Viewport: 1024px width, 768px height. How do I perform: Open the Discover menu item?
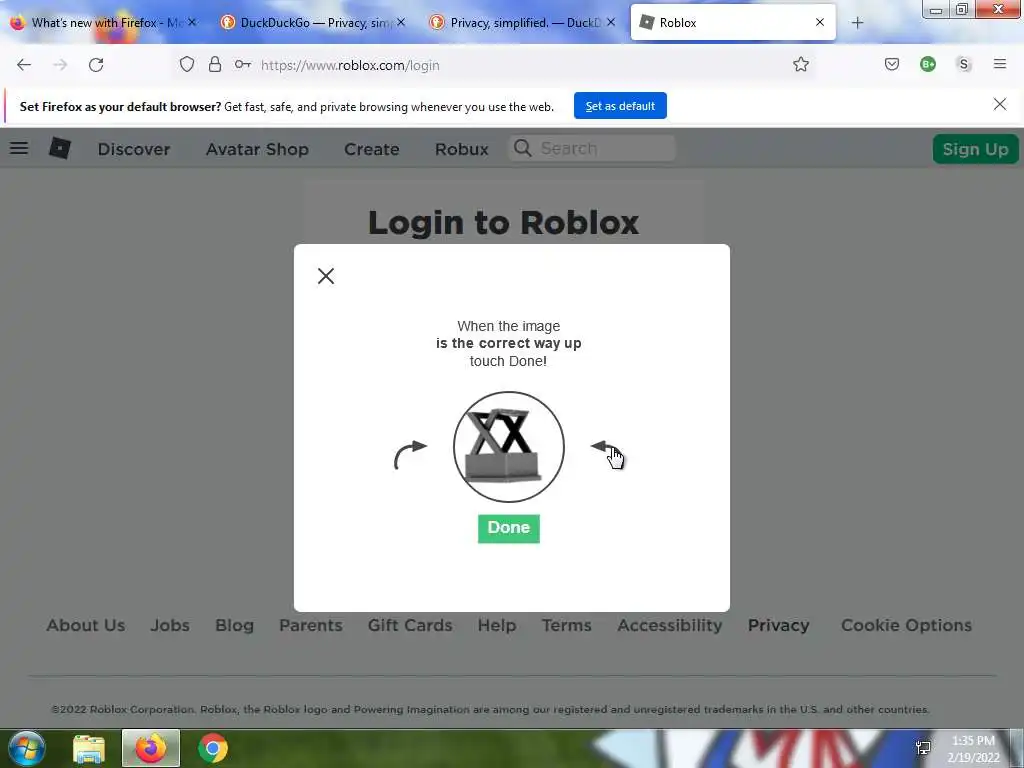134,149
